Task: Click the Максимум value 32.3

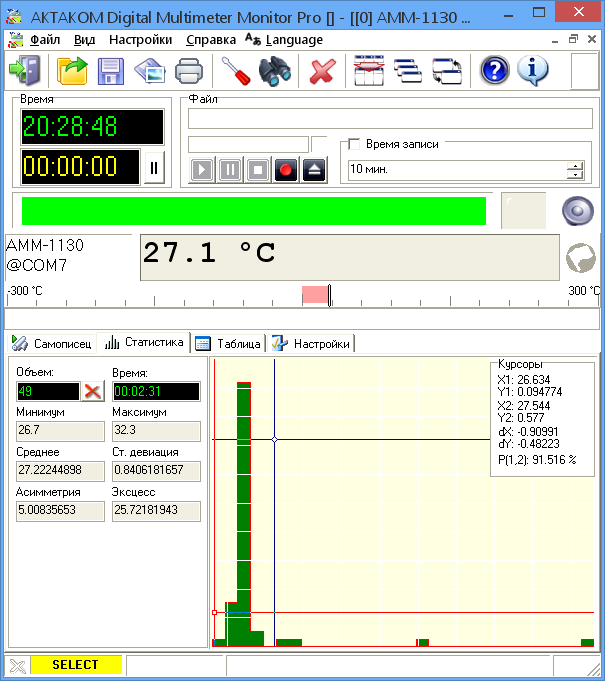Action: [x=156, y=431]
